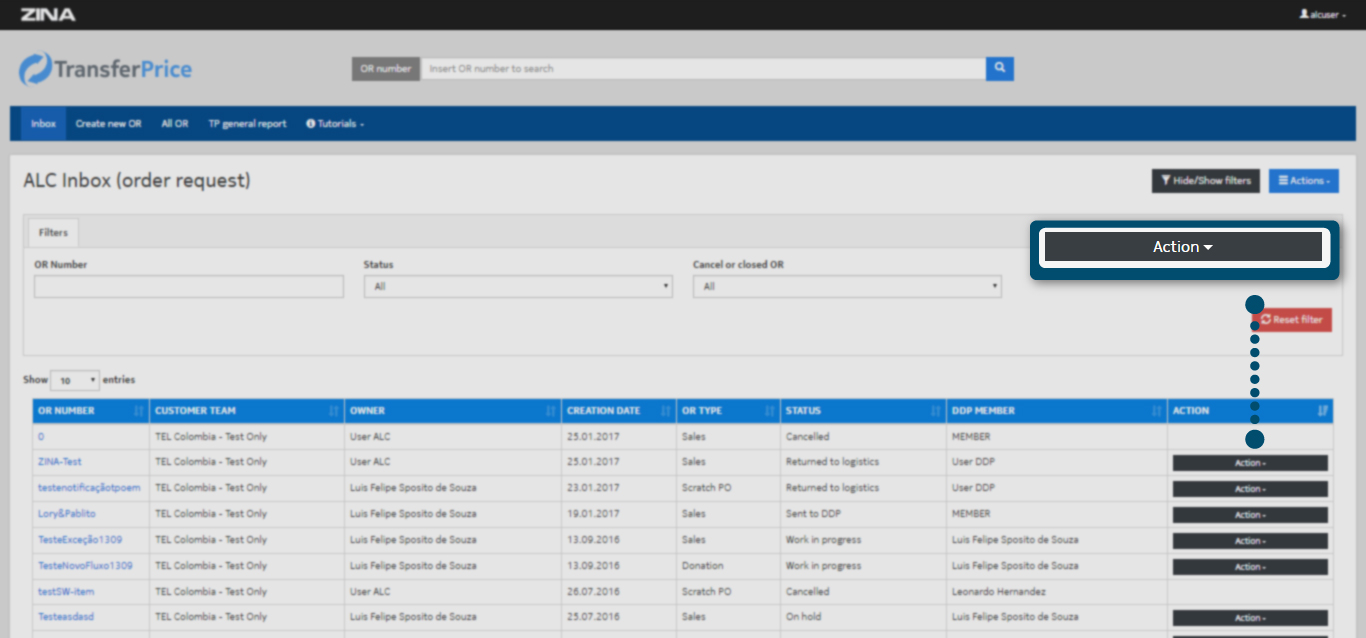The image size is (1366, 638).
Task: Click the ZINA brand logo
Action: [x=47, y=14]
